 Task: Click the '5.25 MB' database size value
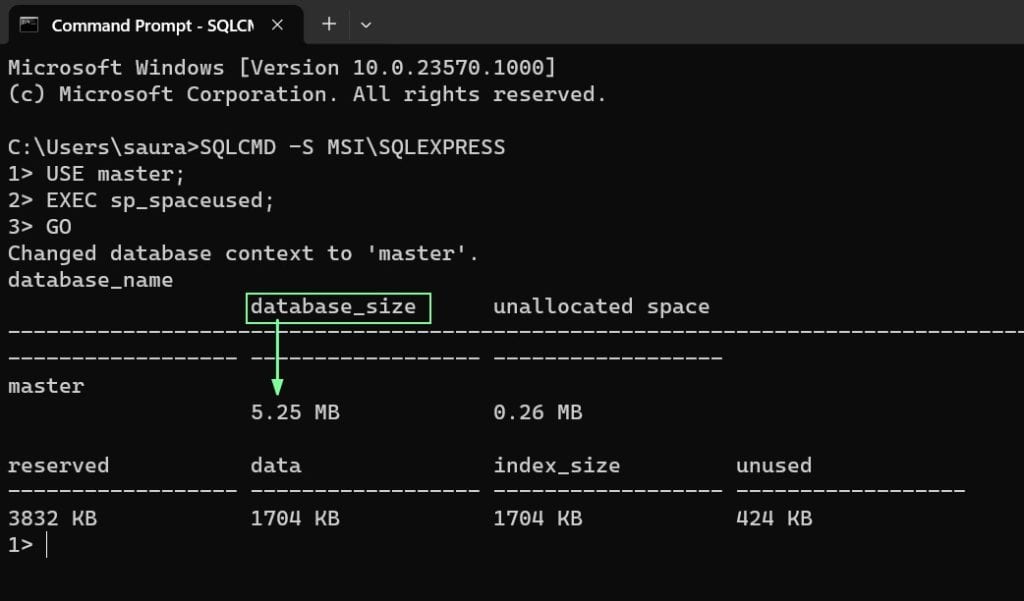pos(295,412)
